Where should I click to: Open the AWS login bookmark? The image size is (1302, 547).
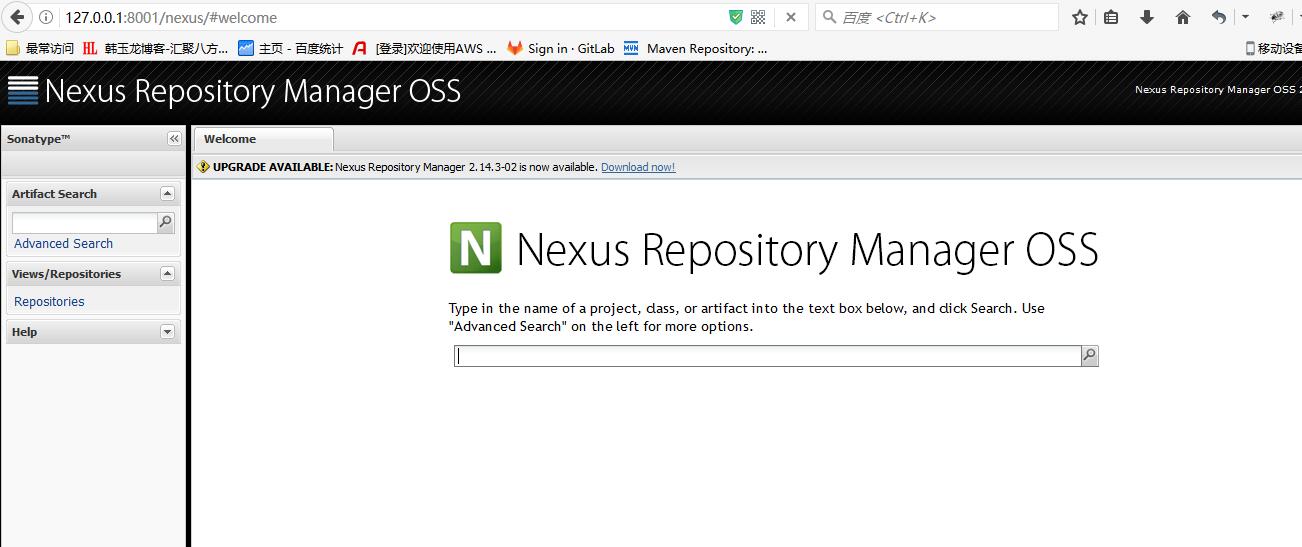(x=424, y=48)
